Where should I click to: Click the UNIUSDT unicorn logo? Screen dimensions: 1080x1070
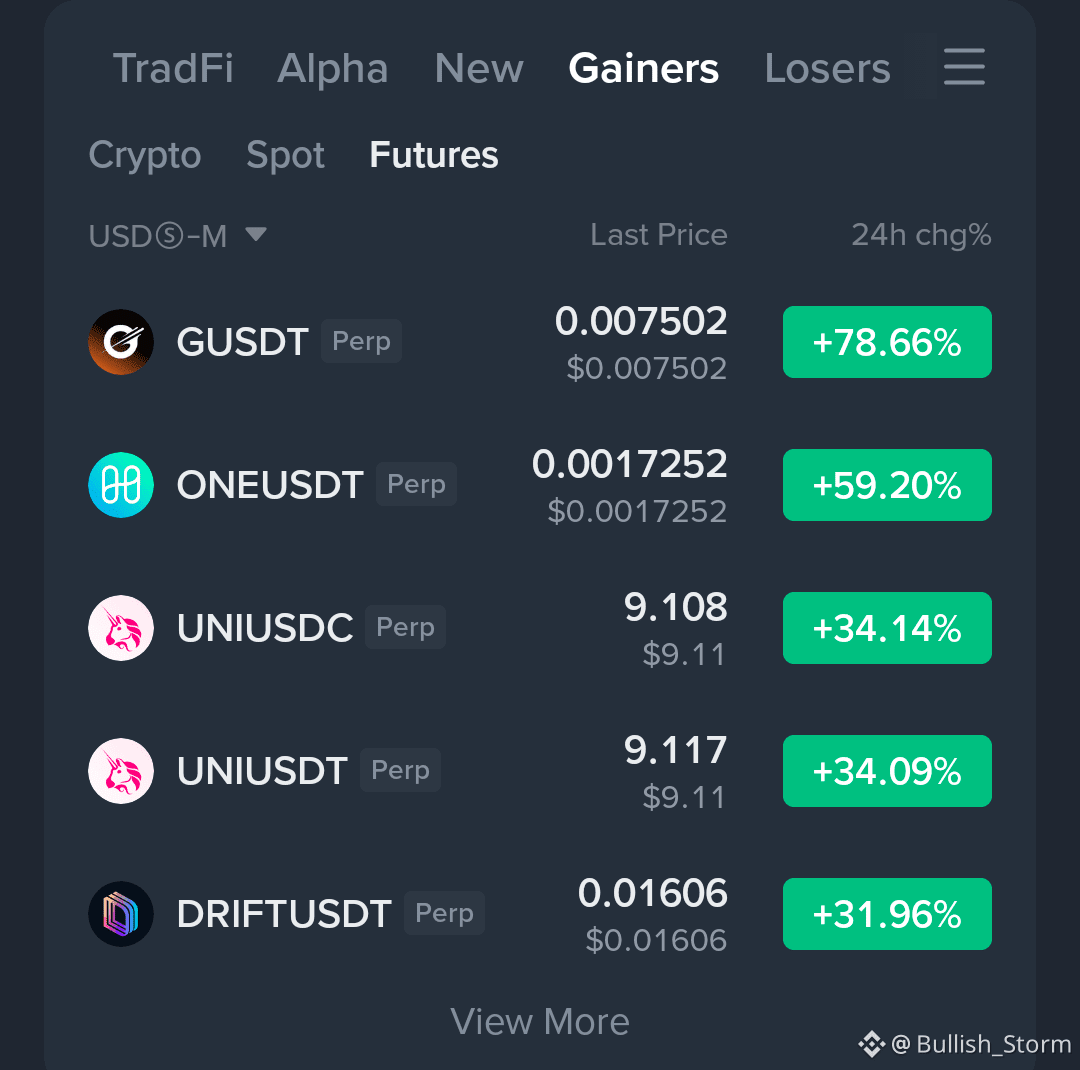coord(121,771)
